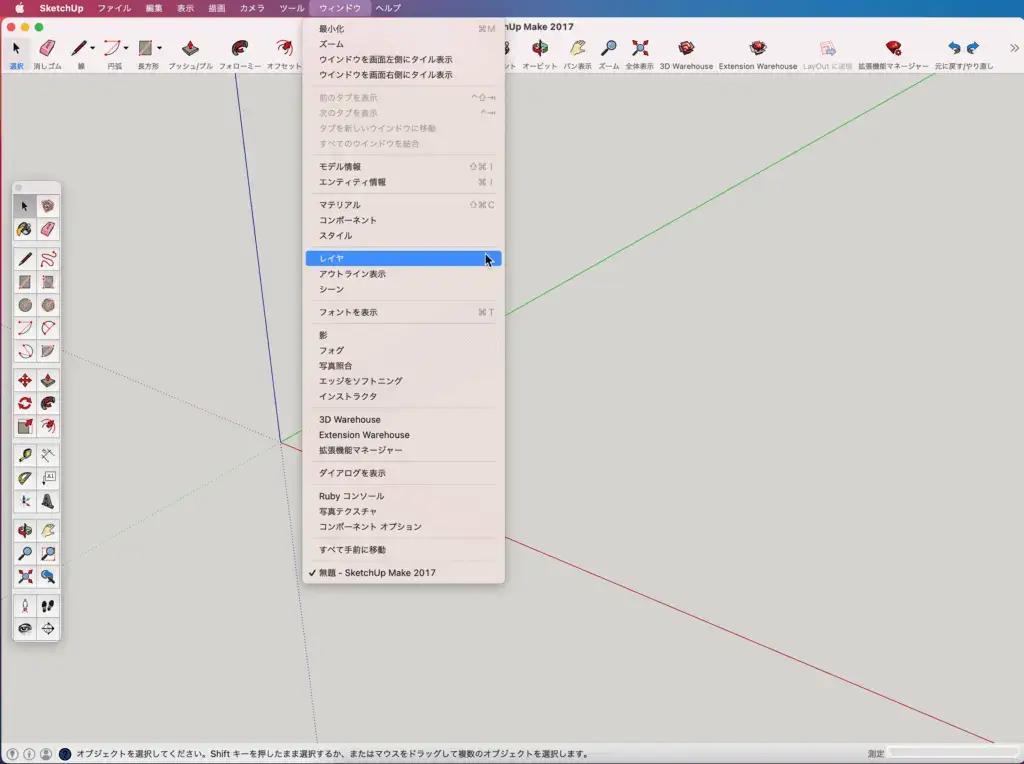Choose 最小化 in the Window menu
The width and height of the screenshot is (1024, 764).
click(x=404, y=29)
